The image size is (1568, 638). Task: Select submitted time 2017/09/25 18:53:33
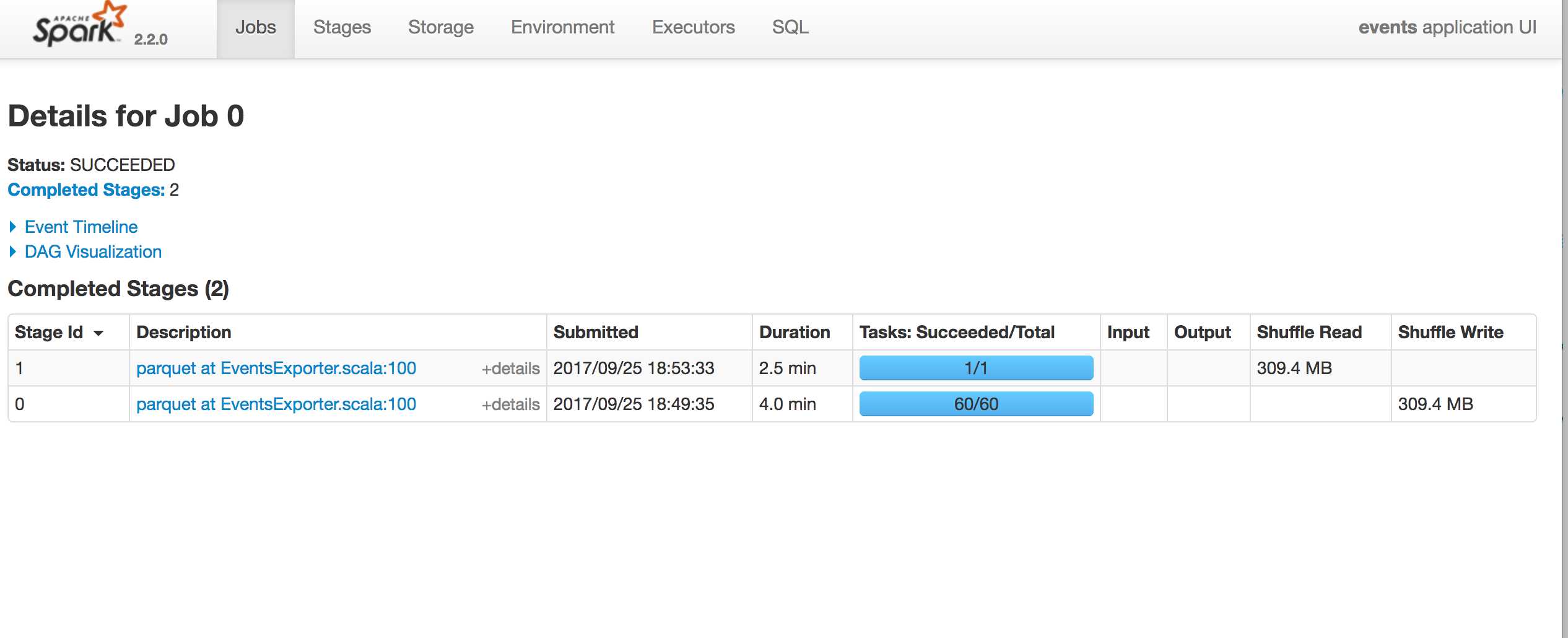(x=634, y=368)
